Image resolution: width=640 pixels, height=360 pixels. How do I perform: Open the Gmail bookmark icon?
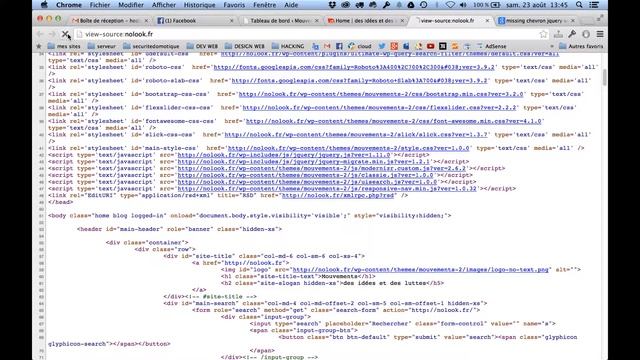click(x=327, y=47)
